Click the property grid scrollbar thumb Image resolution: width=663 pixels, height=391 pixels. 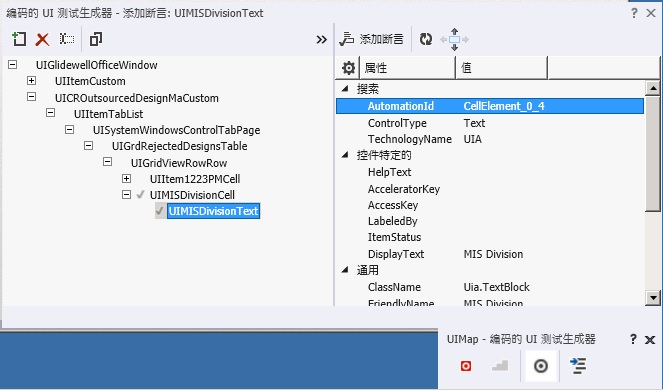tap(653, 153)
